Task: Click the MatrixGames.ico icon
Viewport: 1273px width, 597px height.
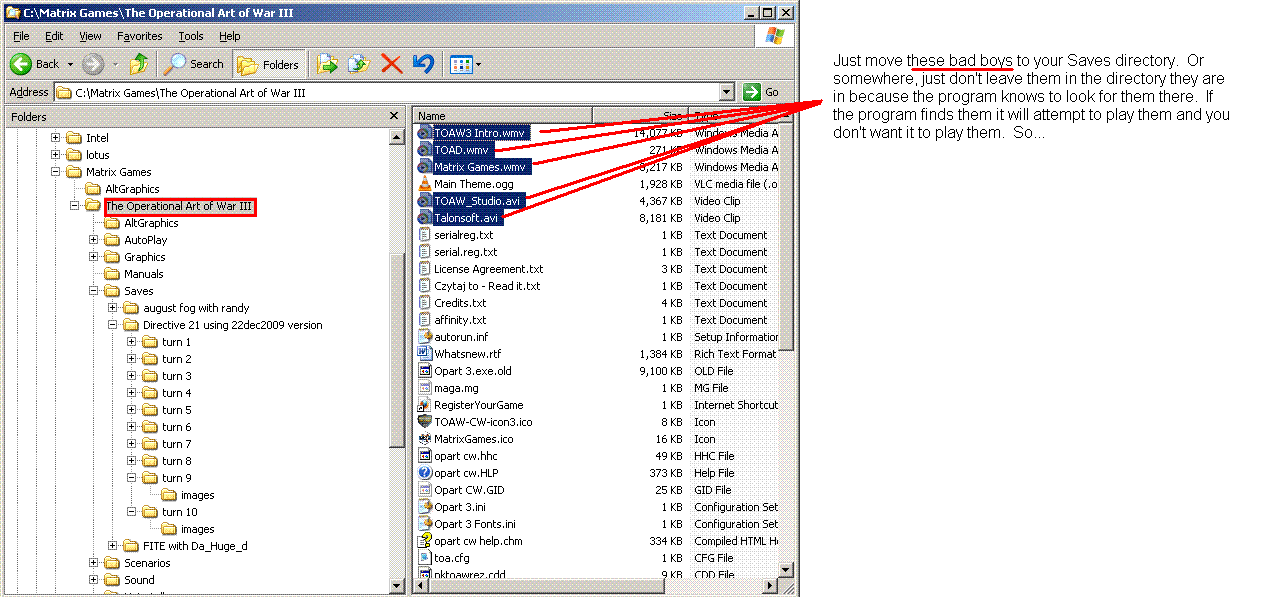Action: (424, 439)
